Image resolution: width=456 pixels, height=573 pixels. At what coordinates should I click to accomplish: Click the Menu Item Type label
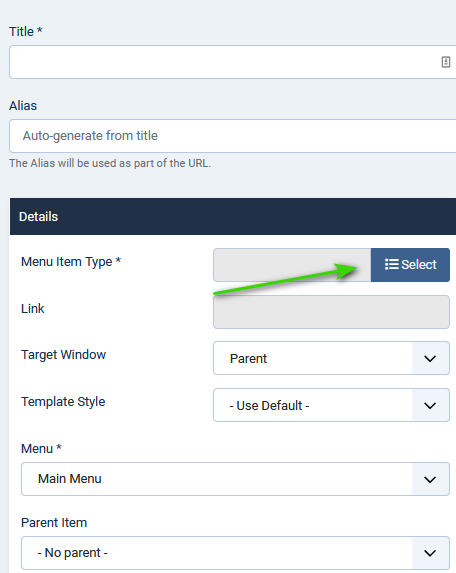coord(71,262)
